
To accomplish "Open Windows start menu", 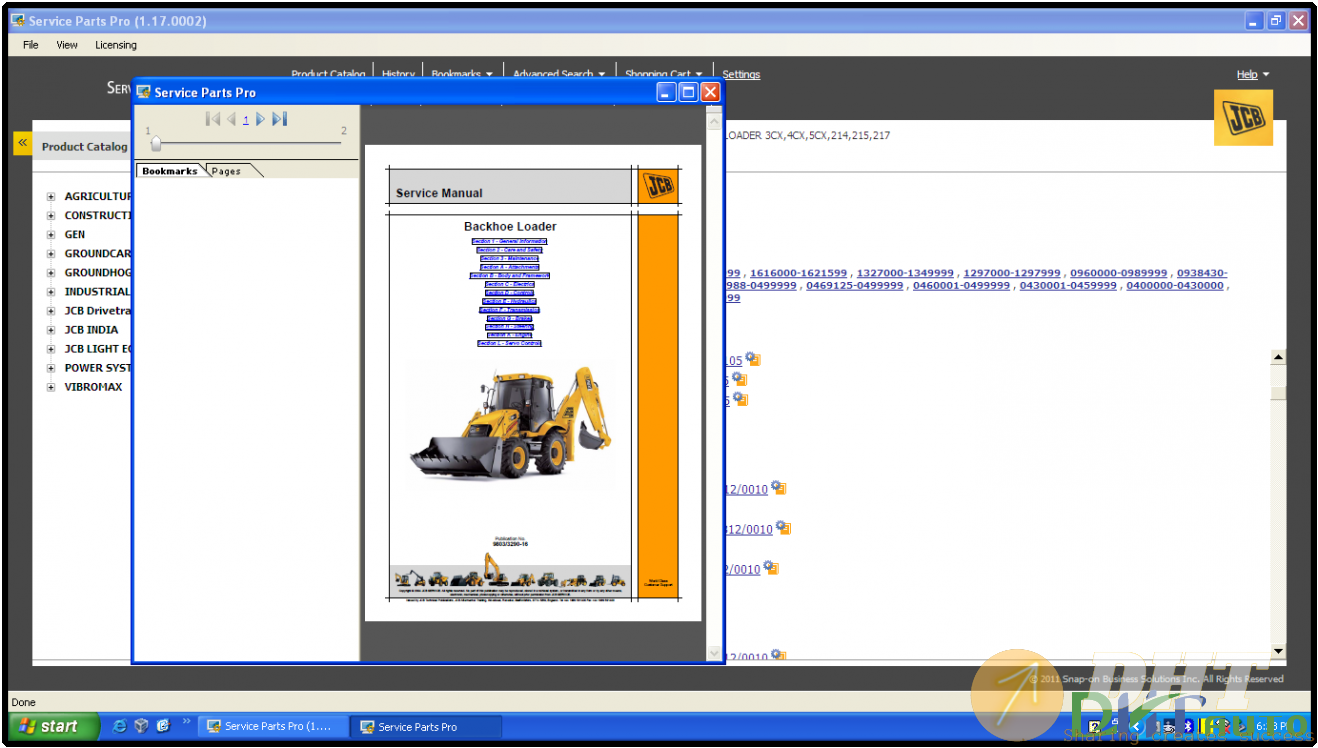I will pos(55,727).
